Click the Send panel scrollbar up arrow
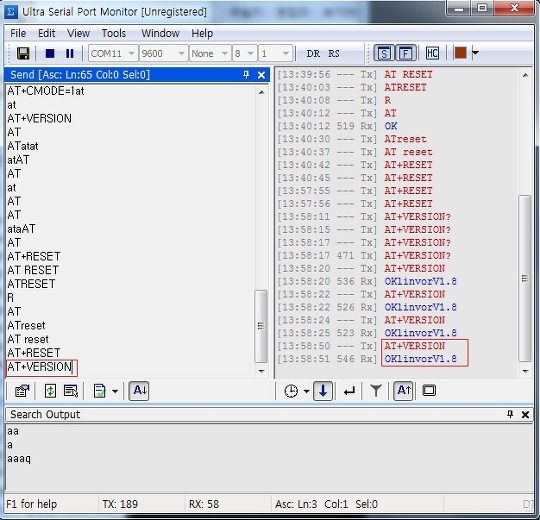Image resolution: width=540 pixels, height=520 pixels. pyautogui.click(x=261, y=92)
